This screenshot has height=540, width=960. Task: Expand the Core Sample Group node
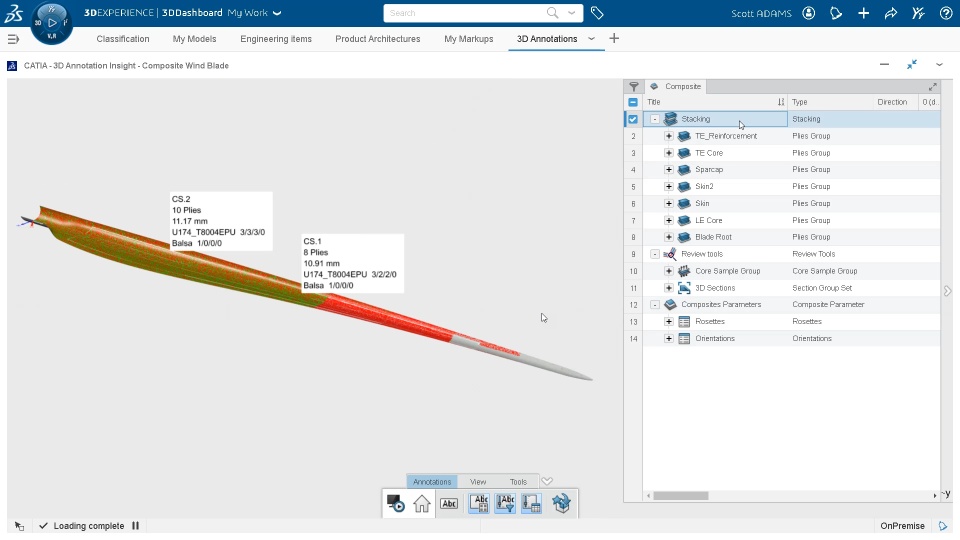669,271
